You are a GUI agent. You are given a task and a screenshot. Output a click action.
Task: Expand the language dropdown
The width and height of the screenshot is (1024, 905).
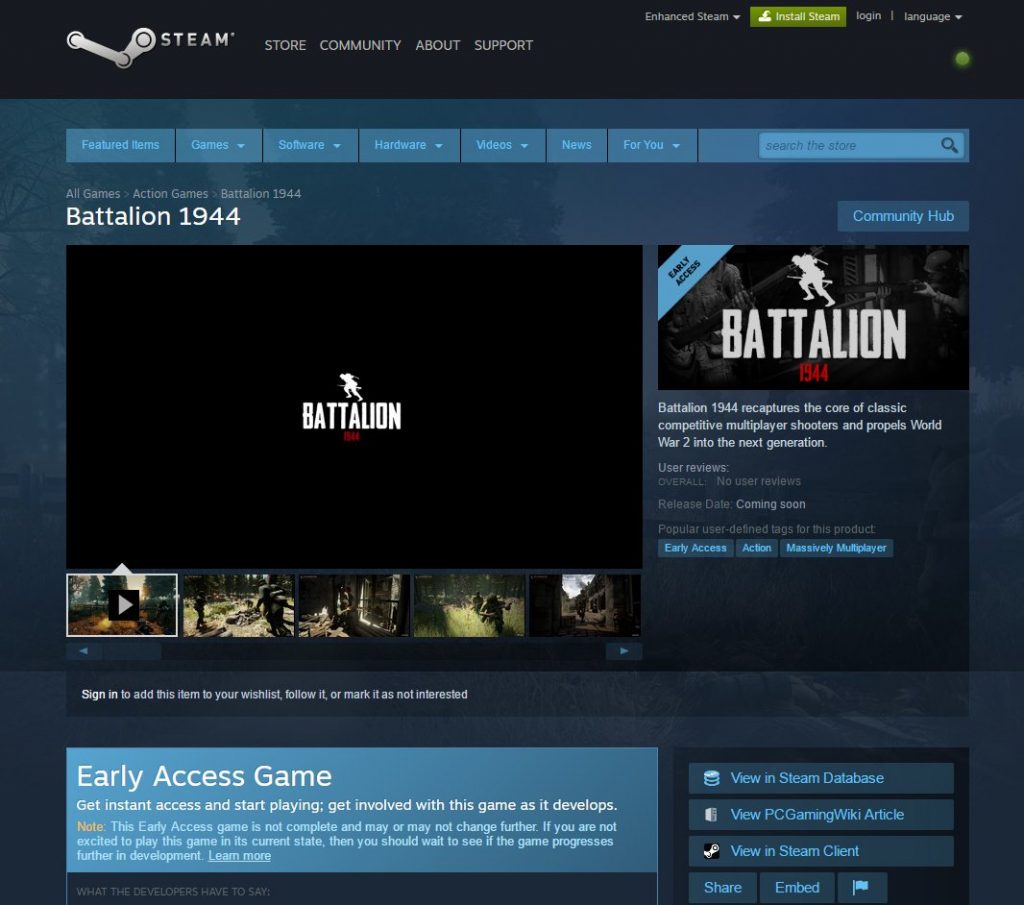[x=932, y=17]
